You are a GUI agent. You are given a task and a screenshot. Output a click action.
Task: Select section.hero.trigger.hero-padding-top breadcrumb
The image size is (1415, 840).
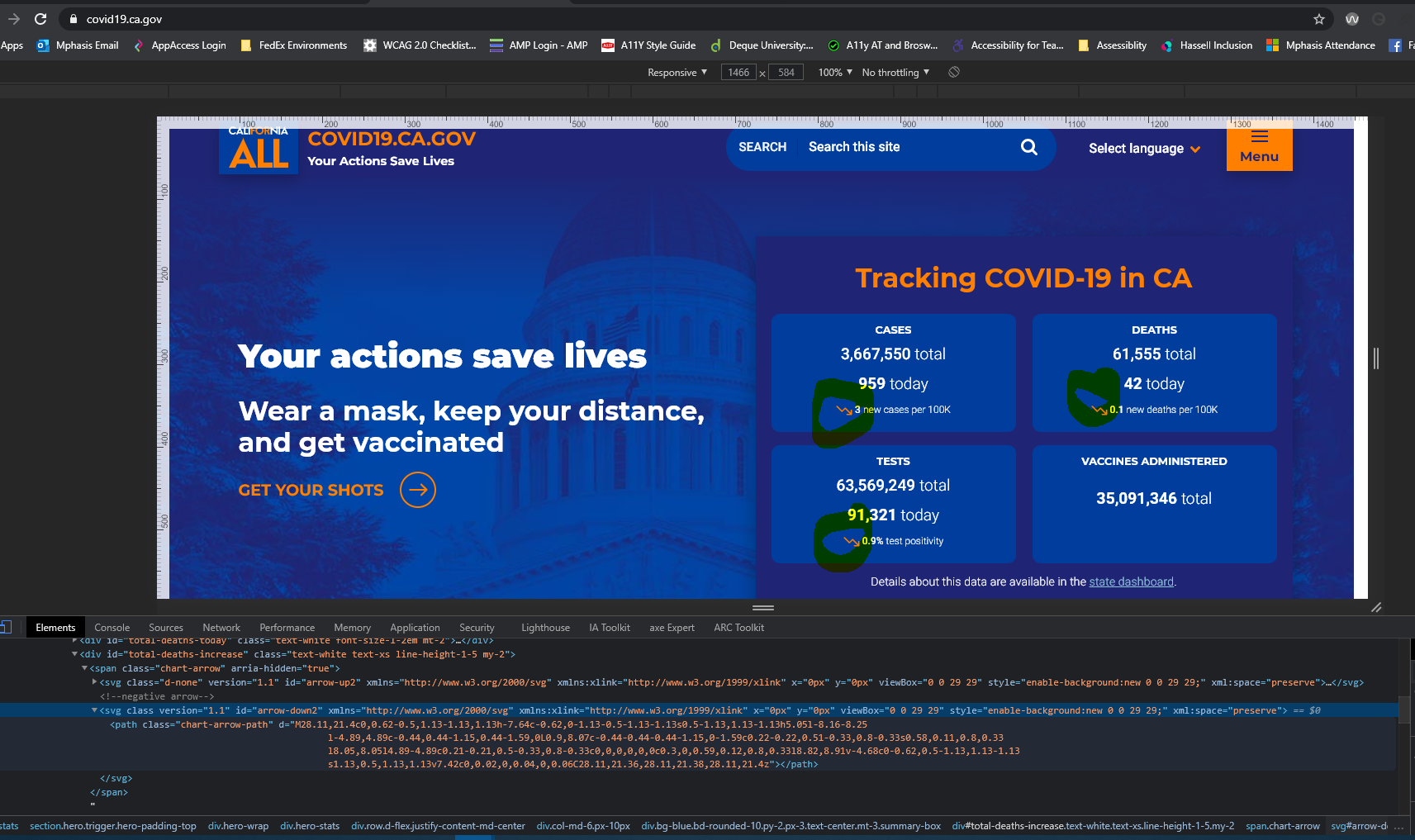click(113, 826)
